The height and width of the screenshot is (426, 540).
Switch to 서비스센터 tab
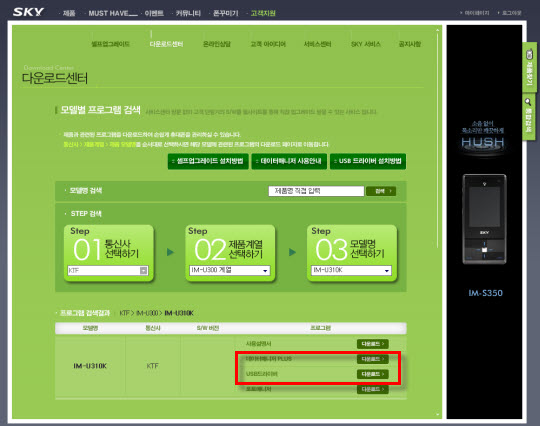(317, 44)
